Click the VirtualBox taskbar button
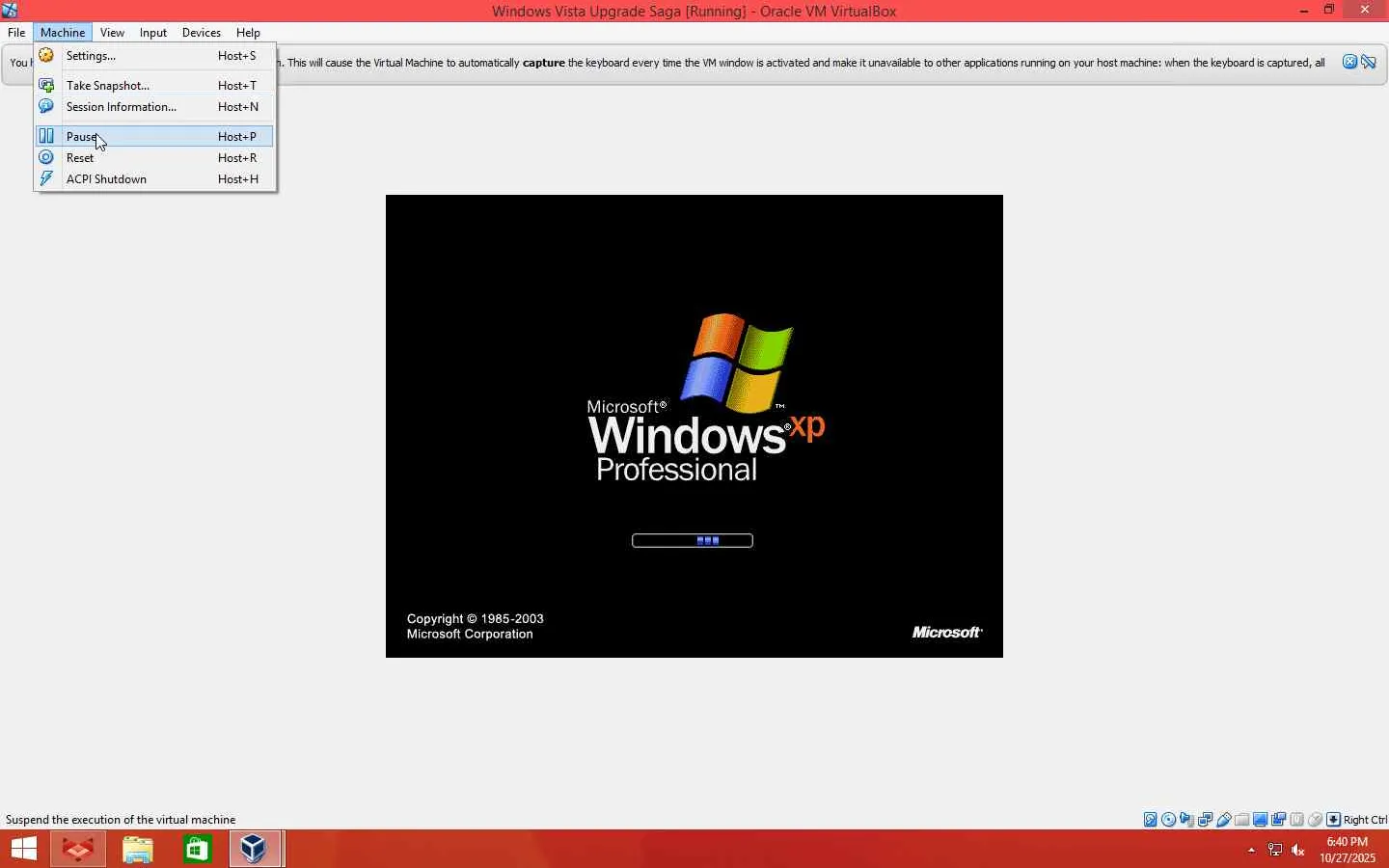 255,849
